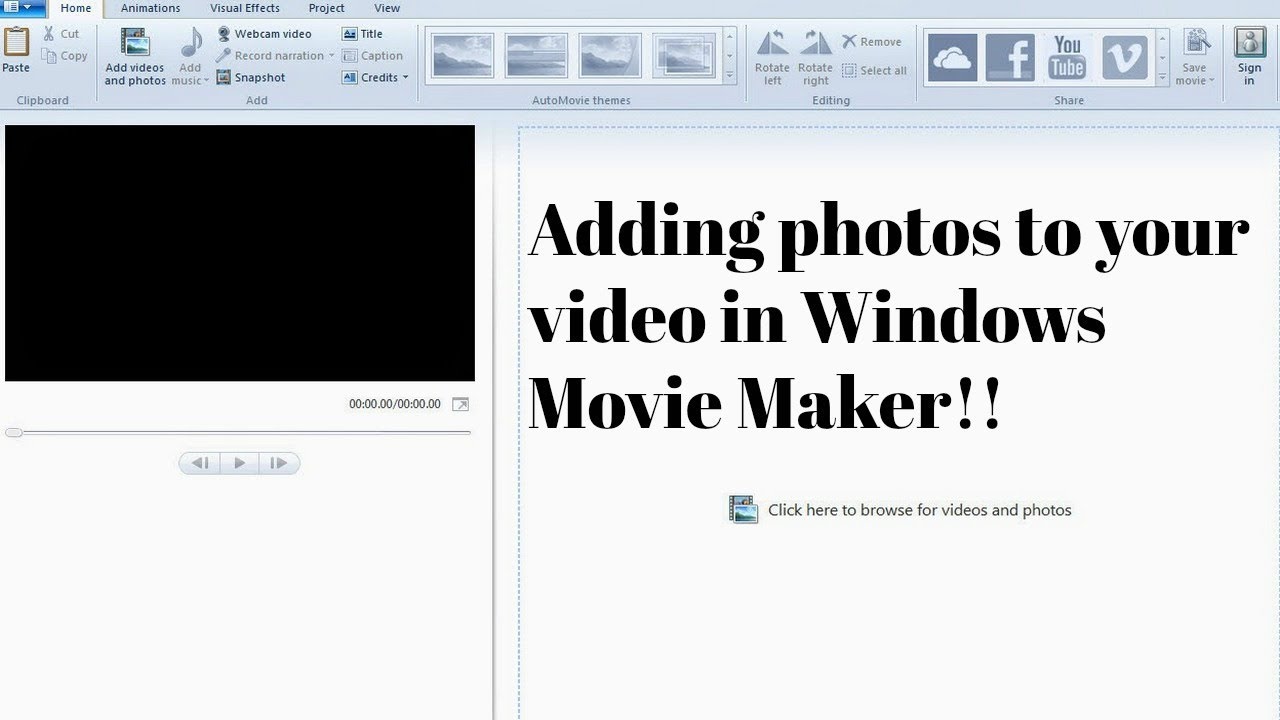This screenshot has height=720, width=1280.
Task: Click here to browse for videos and photos
Action: tap(900, 510)
